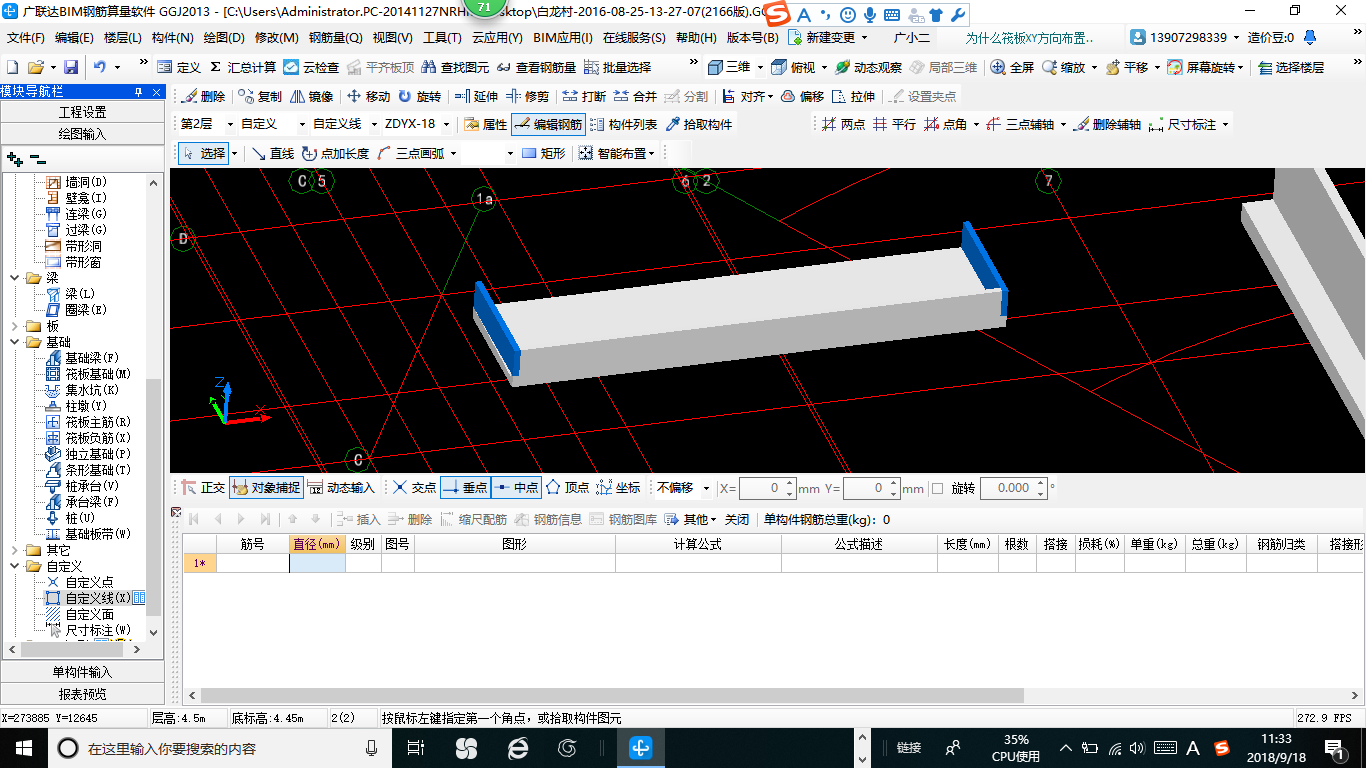Select the 镜像 mirror tool

pyautogui.click(x=311, y=97)
